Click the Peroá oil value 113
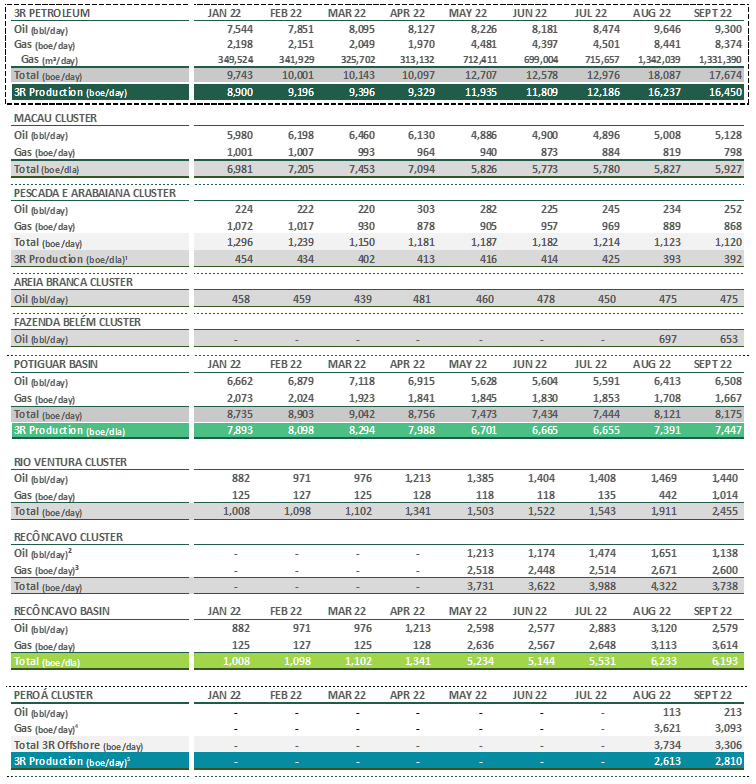The height and width of the screenshot is (784, 756). 672,712
